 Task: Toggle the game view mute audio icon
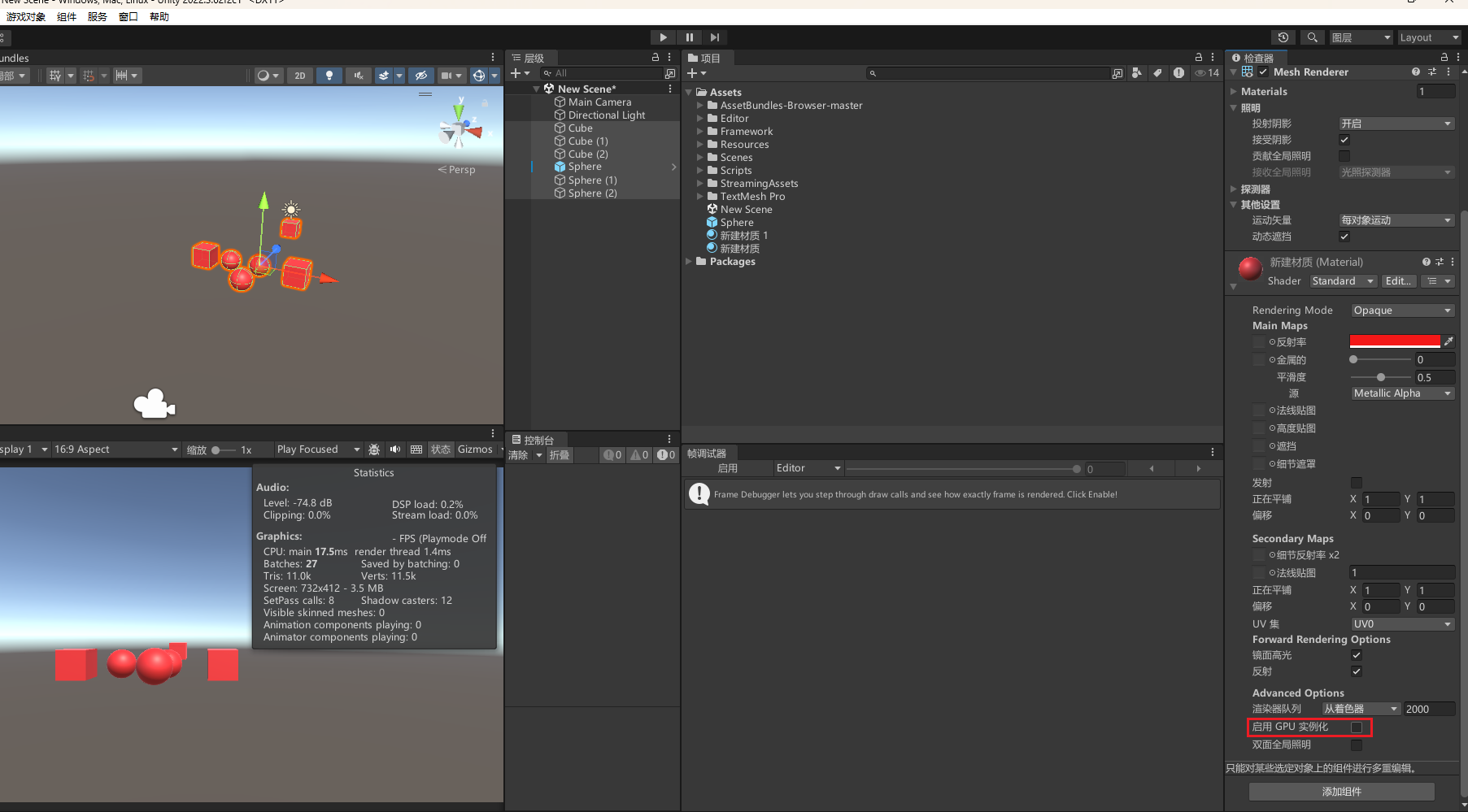click(395, 449)
